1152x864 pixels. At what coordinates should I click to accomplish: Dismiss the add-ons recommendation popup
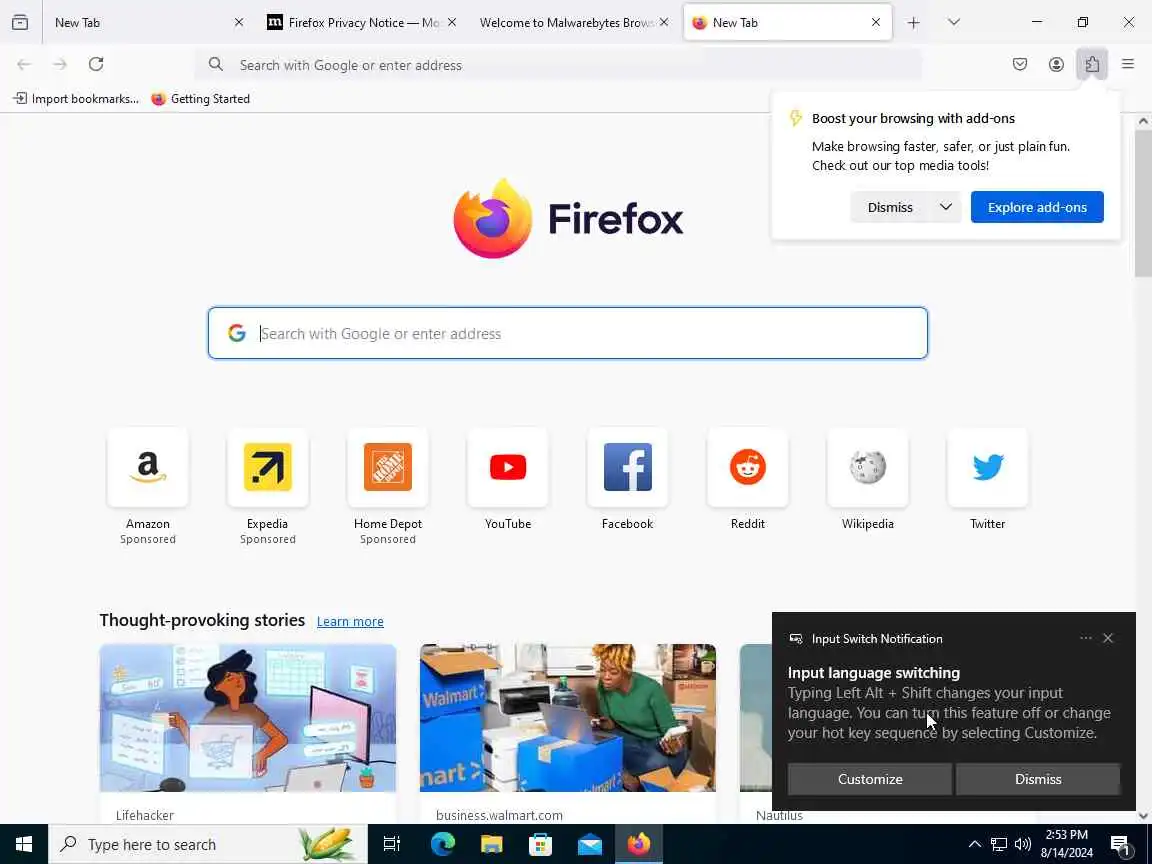click(890, 207)
